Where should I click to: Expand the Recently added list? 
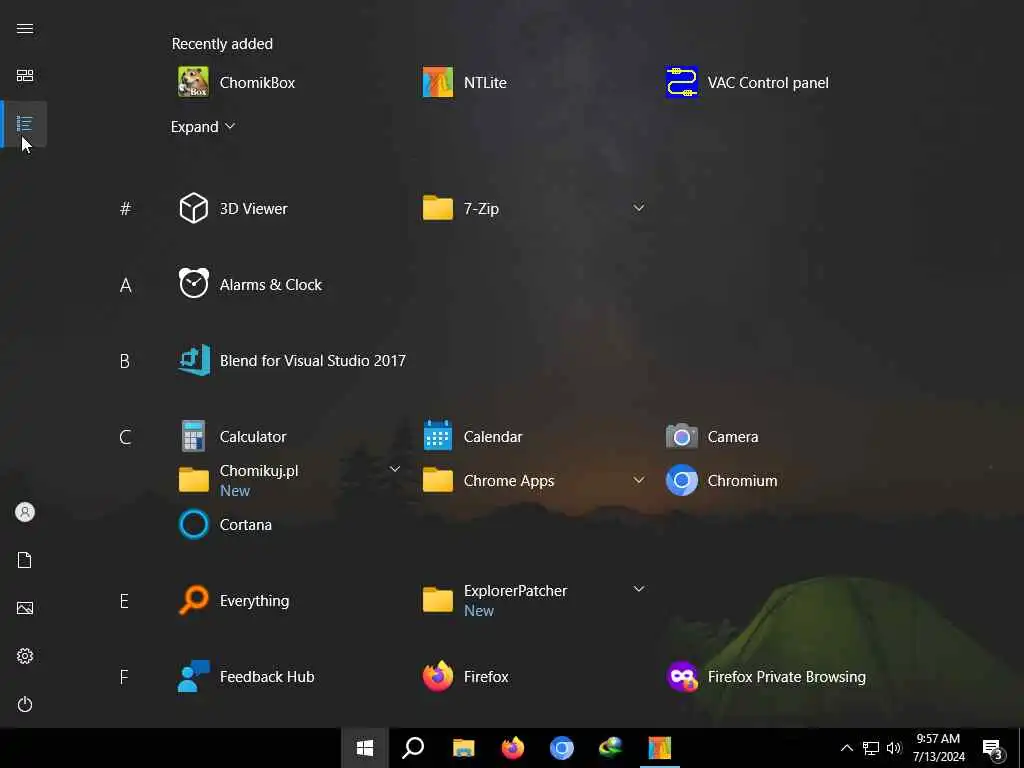pos(202,127)
